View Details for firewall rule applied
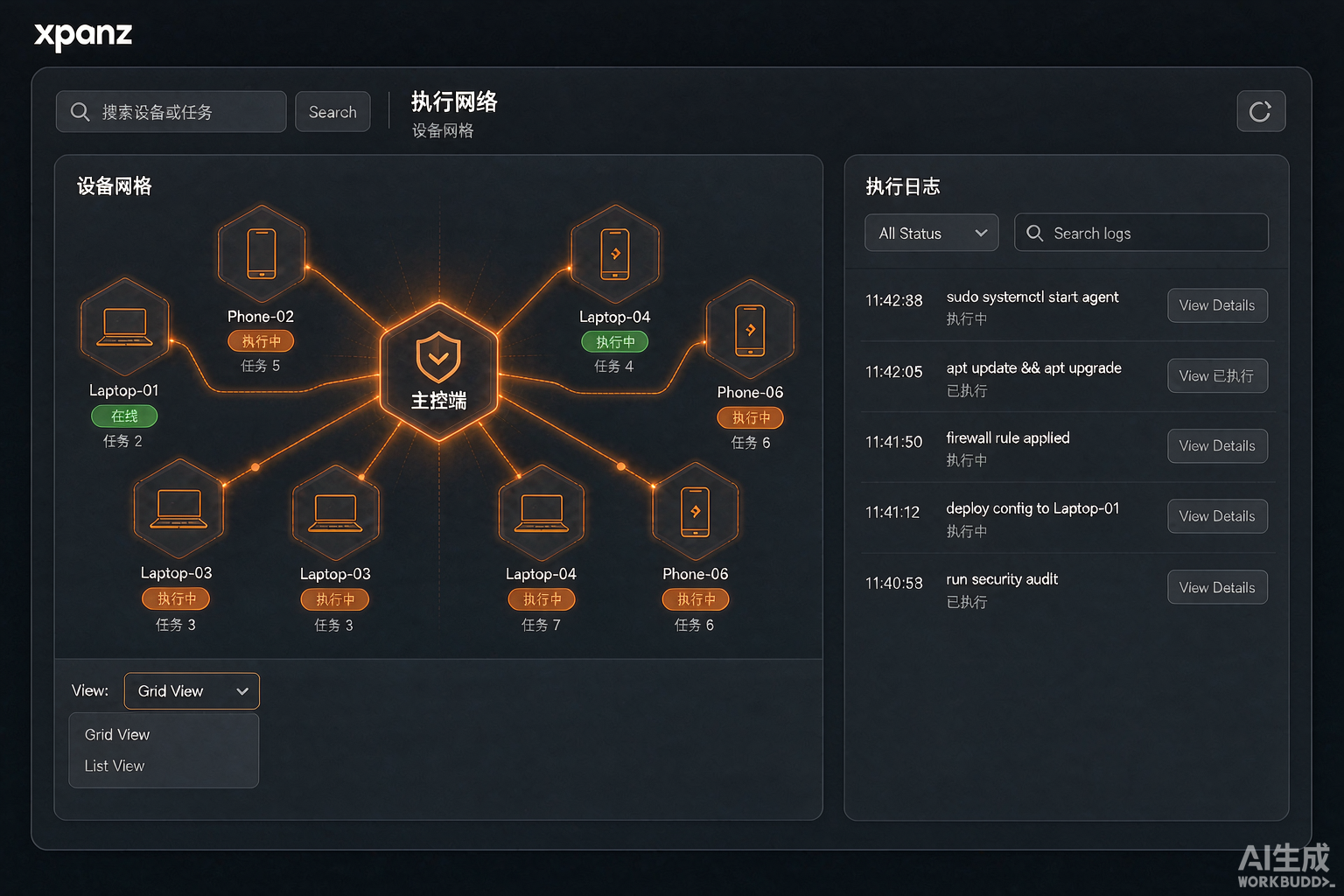1344x896 pixels. [x=1217, y=446]
